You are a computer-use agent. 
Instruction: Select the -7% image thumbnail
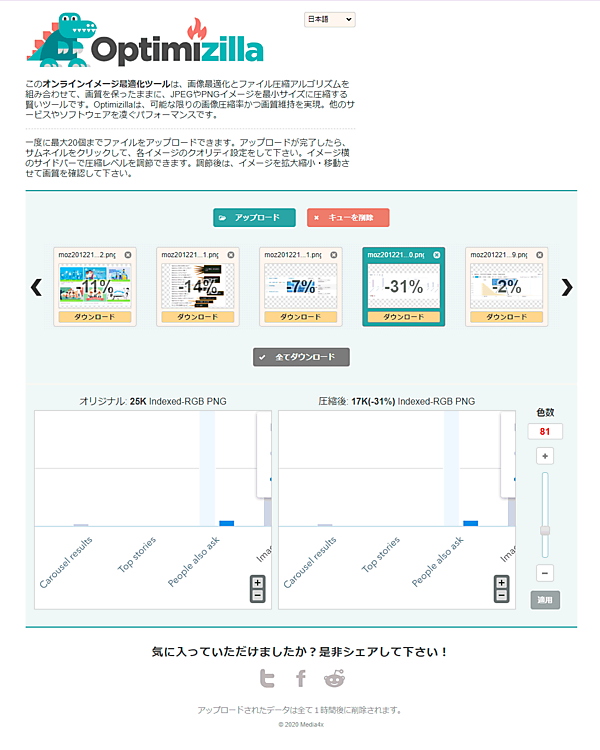(x=300, y=286)
